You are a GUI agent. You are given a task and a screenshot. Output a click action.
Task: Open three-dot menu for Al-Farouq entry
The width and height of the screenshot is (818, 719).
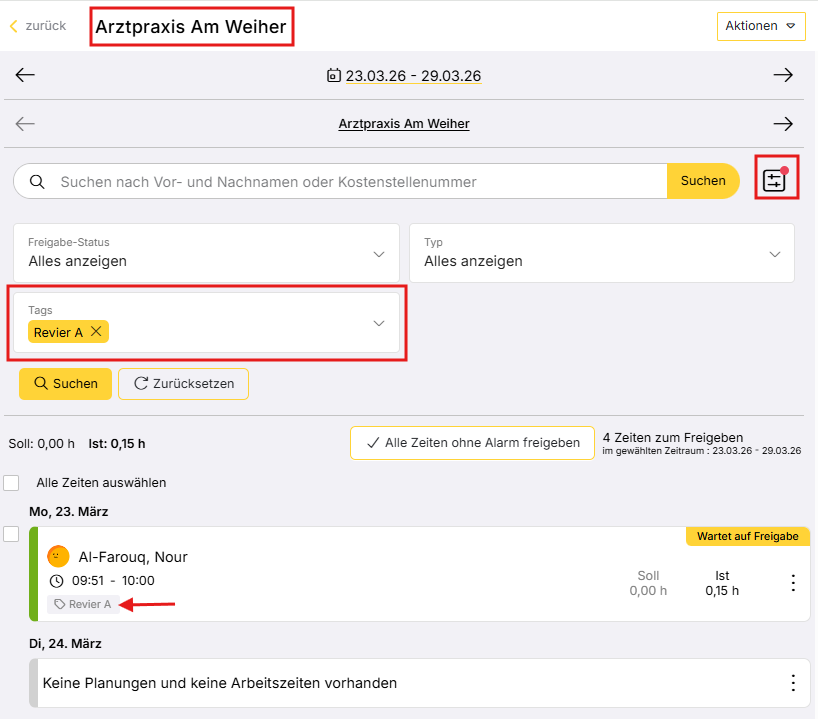pos(793,583)
